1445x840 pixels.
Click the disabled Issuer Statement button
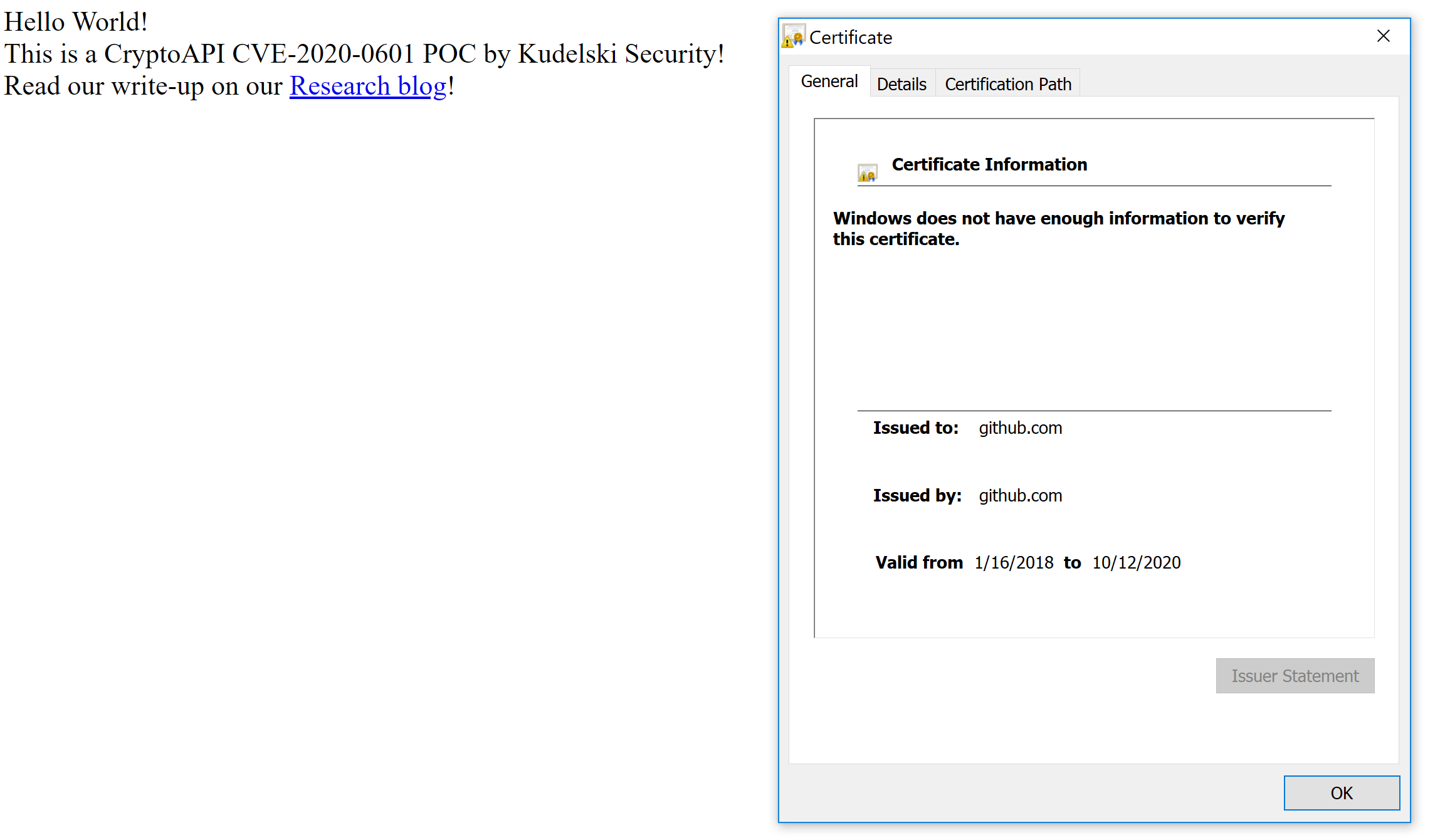(1295, 676)
